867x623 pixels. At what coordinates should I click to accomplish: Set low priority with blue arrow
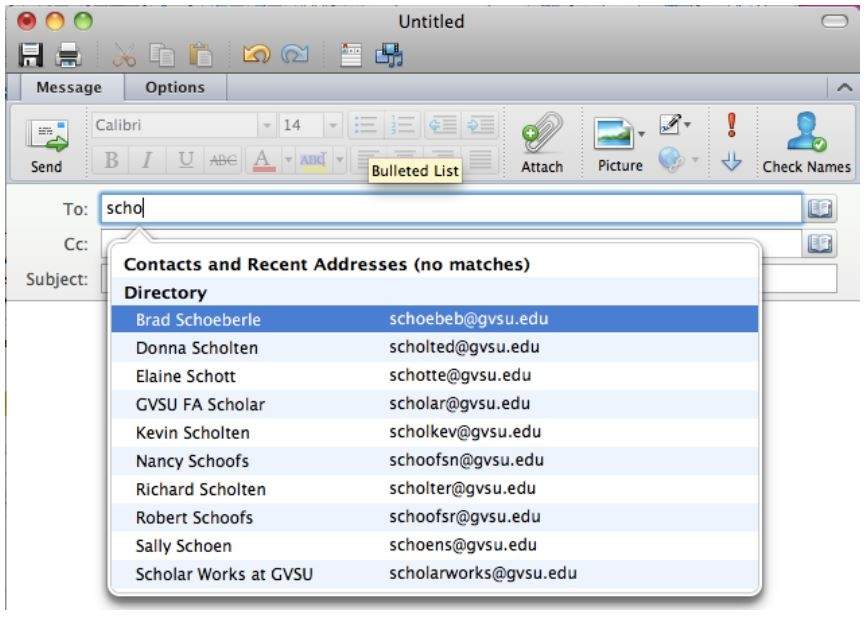[x=731, y=162]
